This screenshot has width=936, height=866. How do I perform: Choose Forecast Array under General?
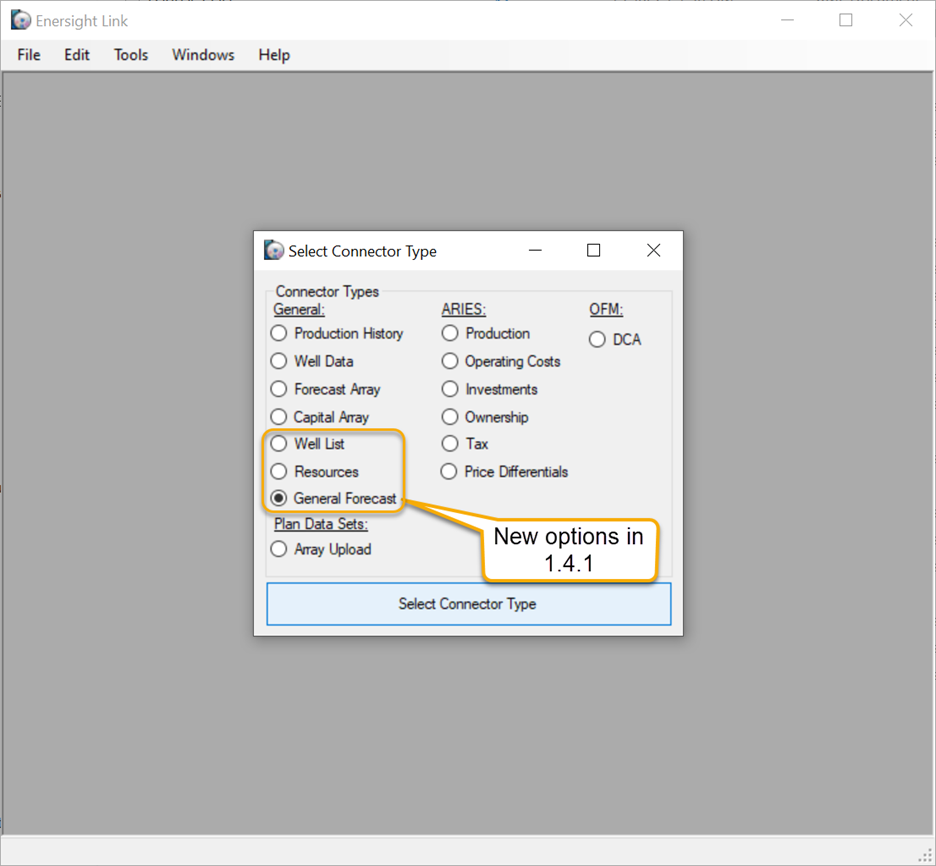click(278, 389)
